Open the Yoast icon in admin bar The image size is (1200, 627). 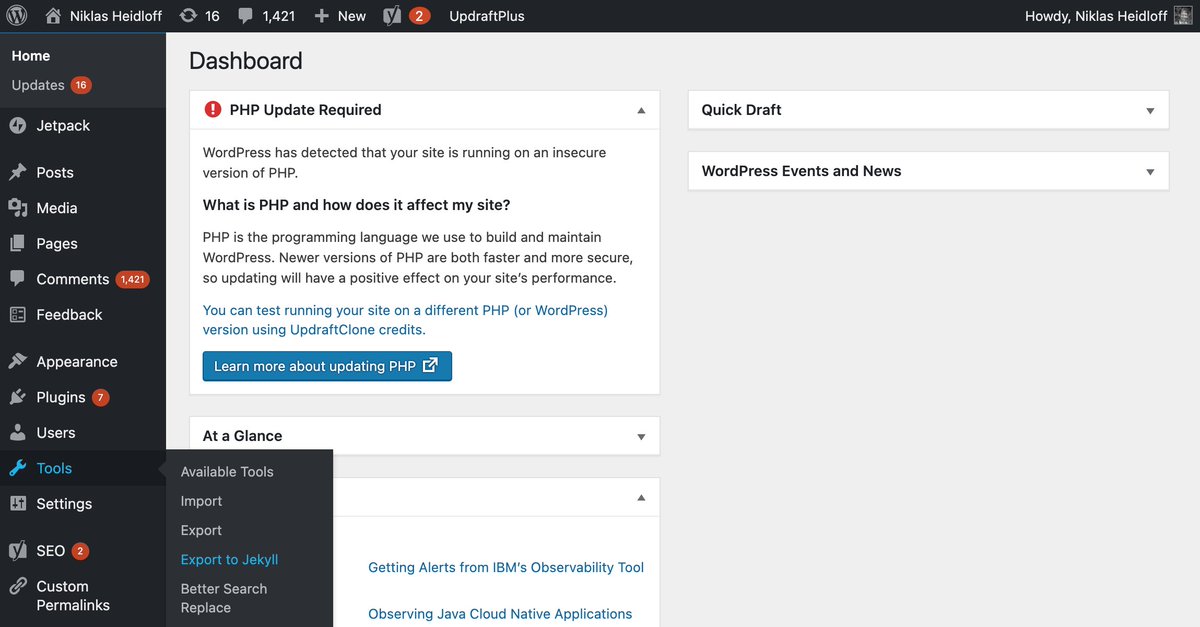[393, 16]
